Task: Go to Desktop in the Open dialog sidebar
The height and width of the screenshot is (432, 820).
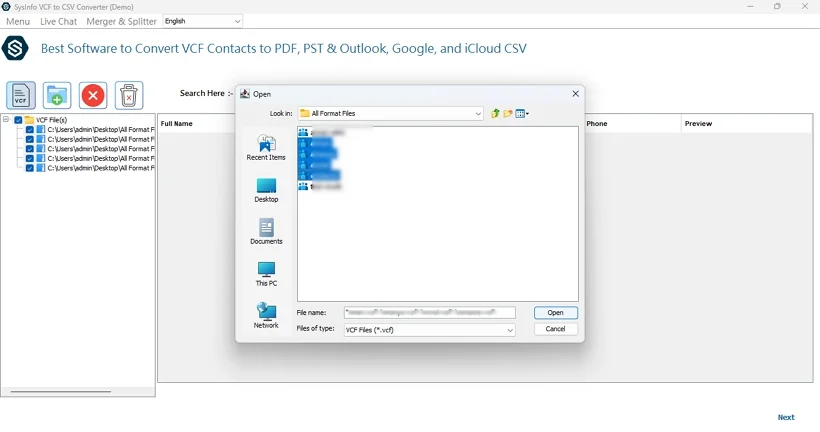Action: click(x=266, y=190)
